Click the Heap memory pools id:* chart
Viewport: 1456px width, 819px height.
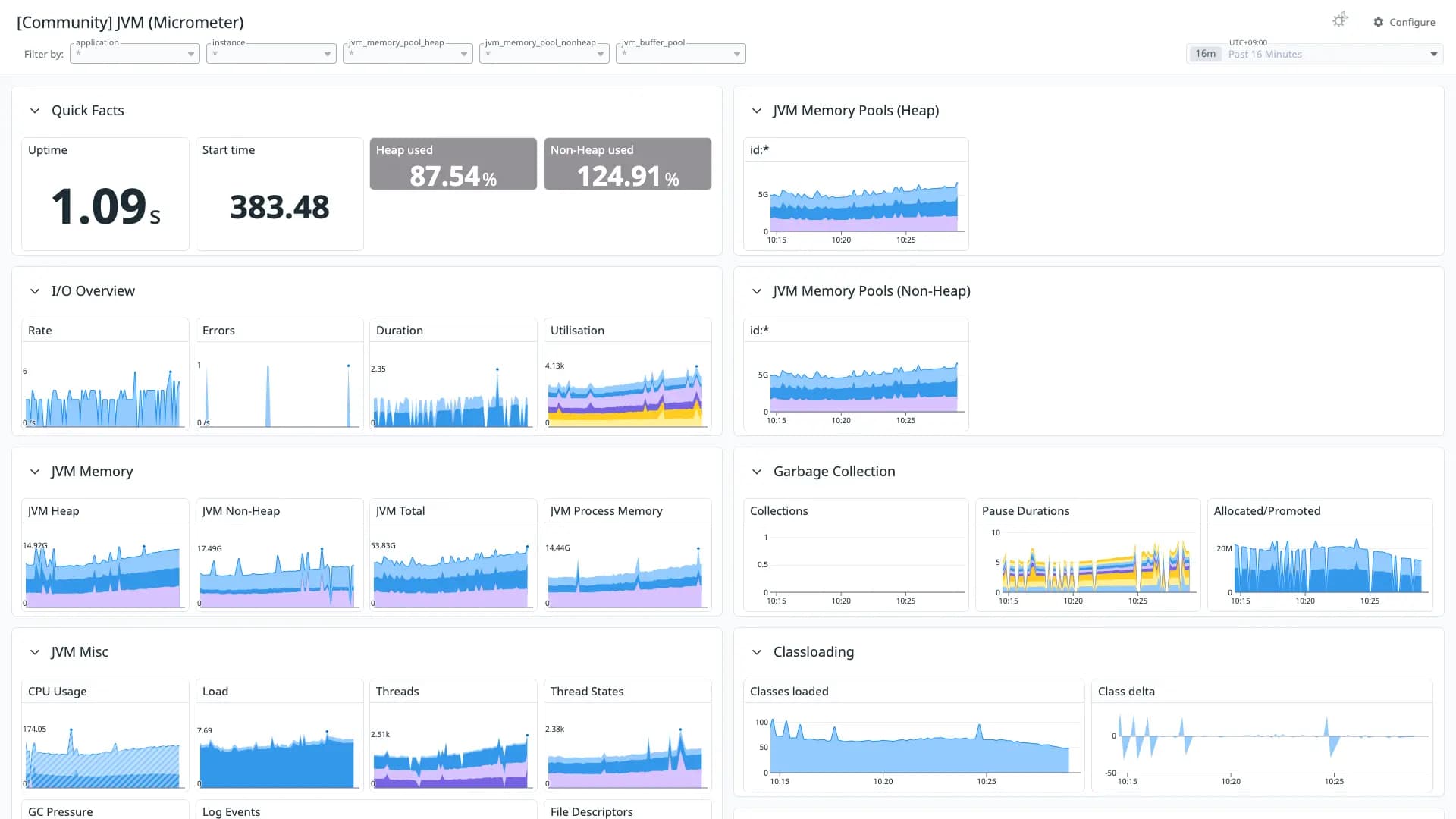coord(856,206)
